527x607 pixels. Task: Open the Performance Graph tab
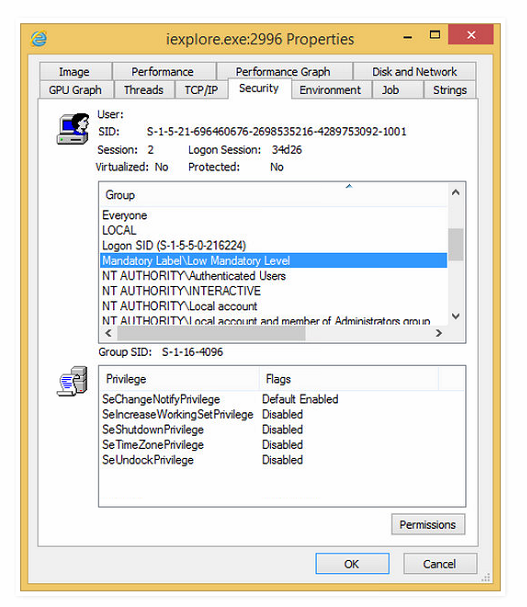[283, 72]
